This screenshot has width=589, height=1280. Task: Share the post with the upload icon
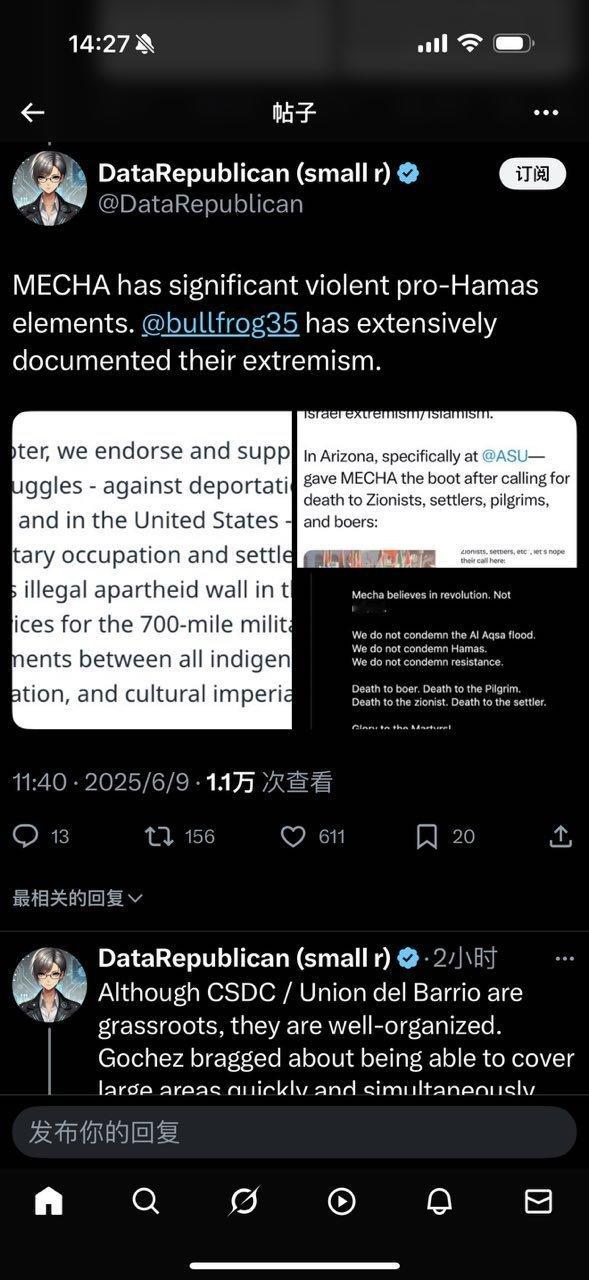[561, 836]
